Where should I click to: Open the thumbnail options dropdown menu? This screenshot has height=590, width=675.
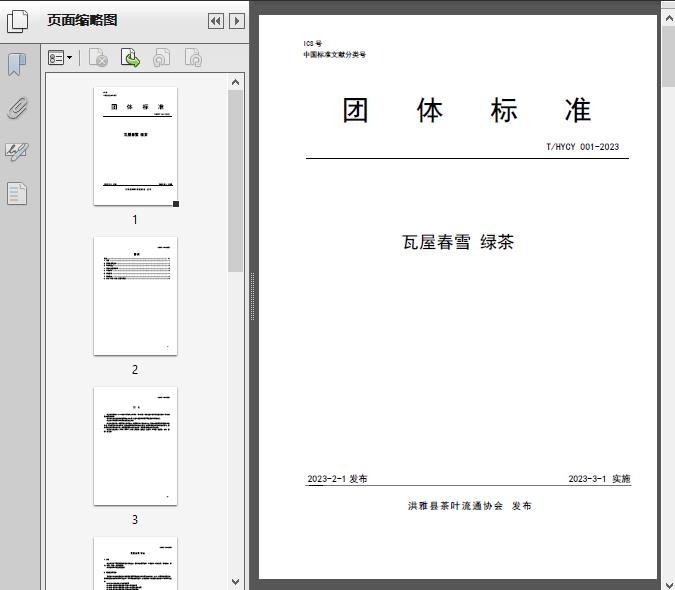(60, 58)
